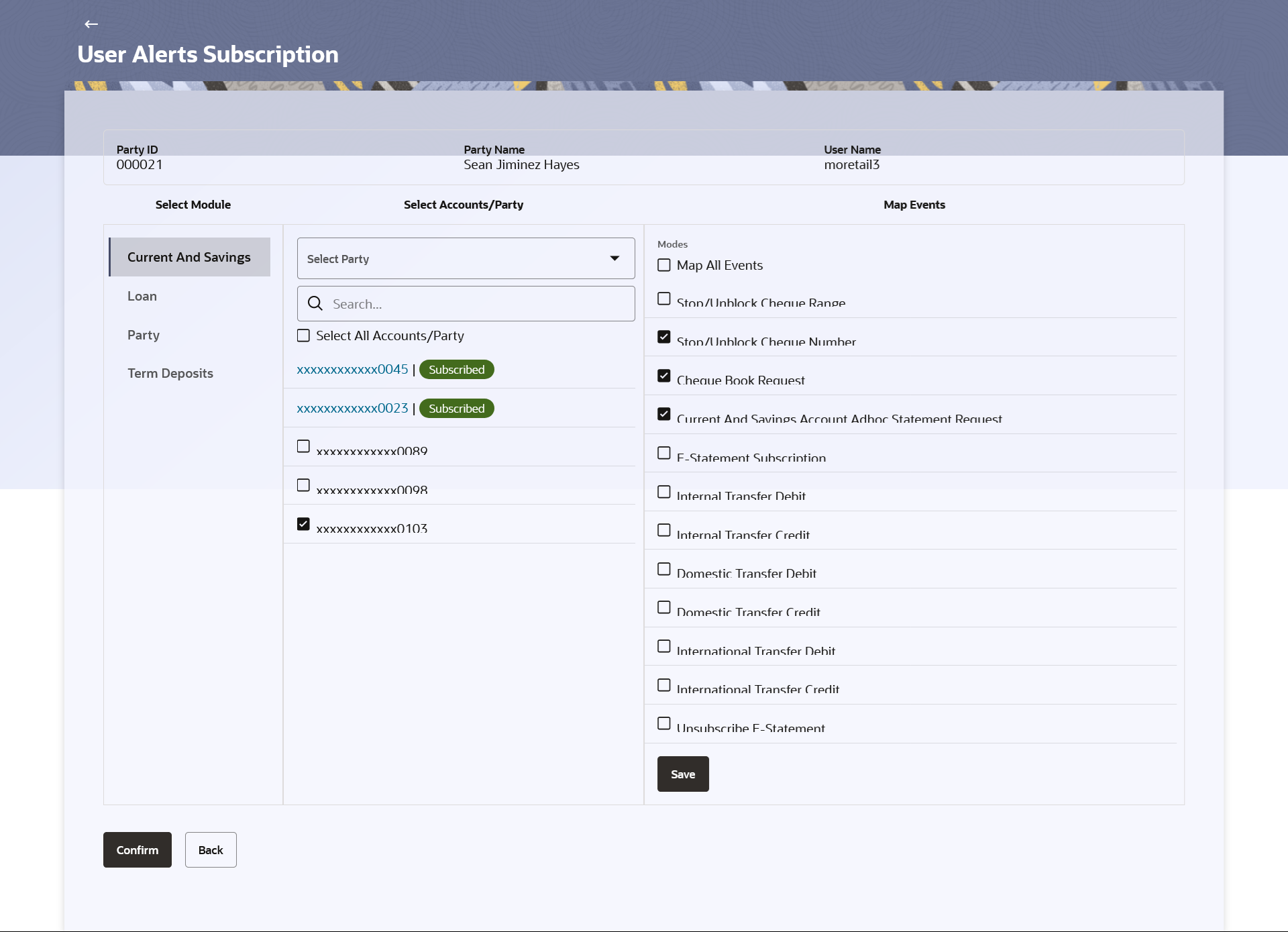The image size is (1288, 932).
Task: Switch to Term Deposits module
Action: pos(170,373)
